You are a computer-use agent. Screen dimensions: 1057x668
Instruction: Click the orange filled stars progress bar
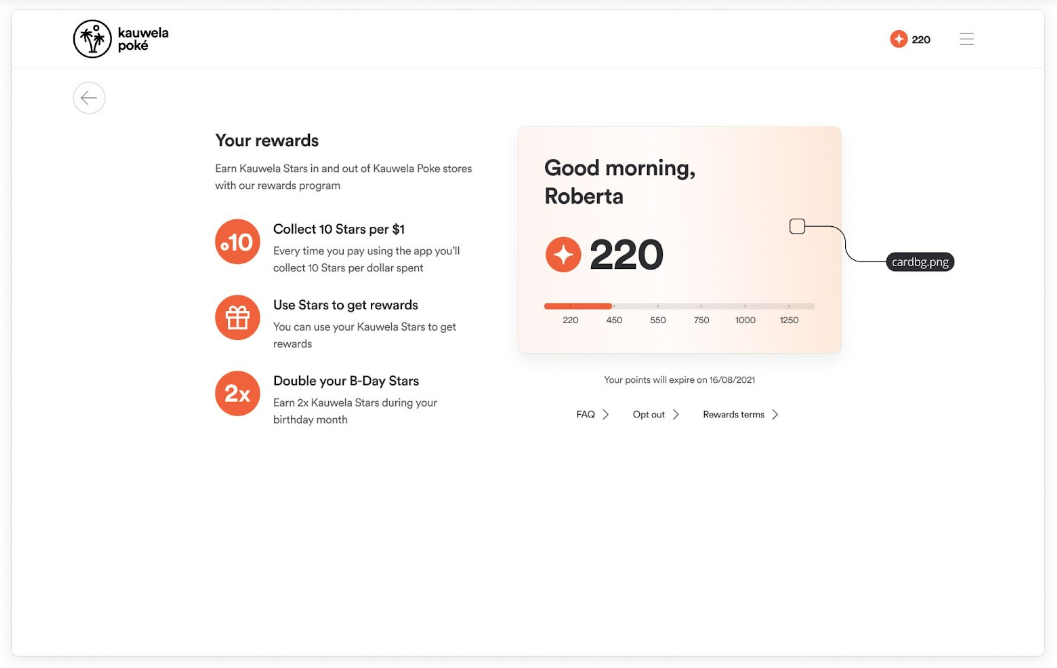click(x=578, y=306)
